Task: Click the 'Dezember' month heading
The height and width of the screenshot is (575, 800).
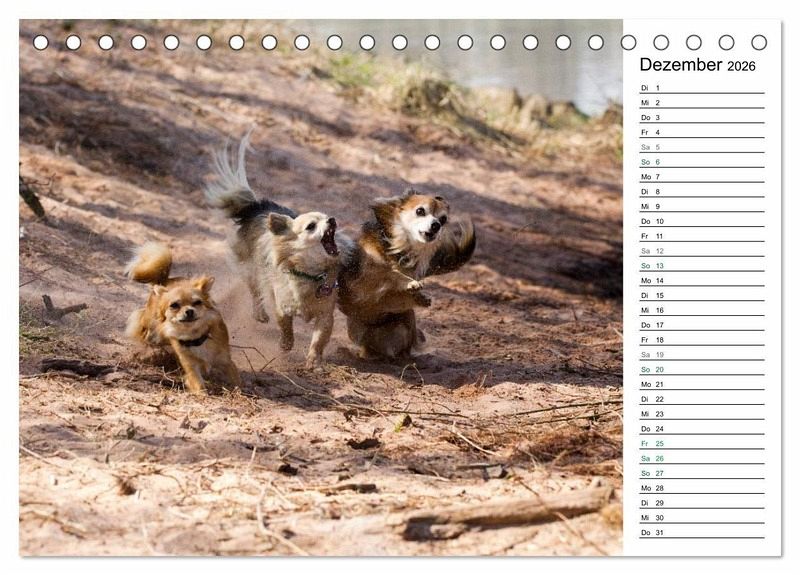Action: [x=680, y=65]
